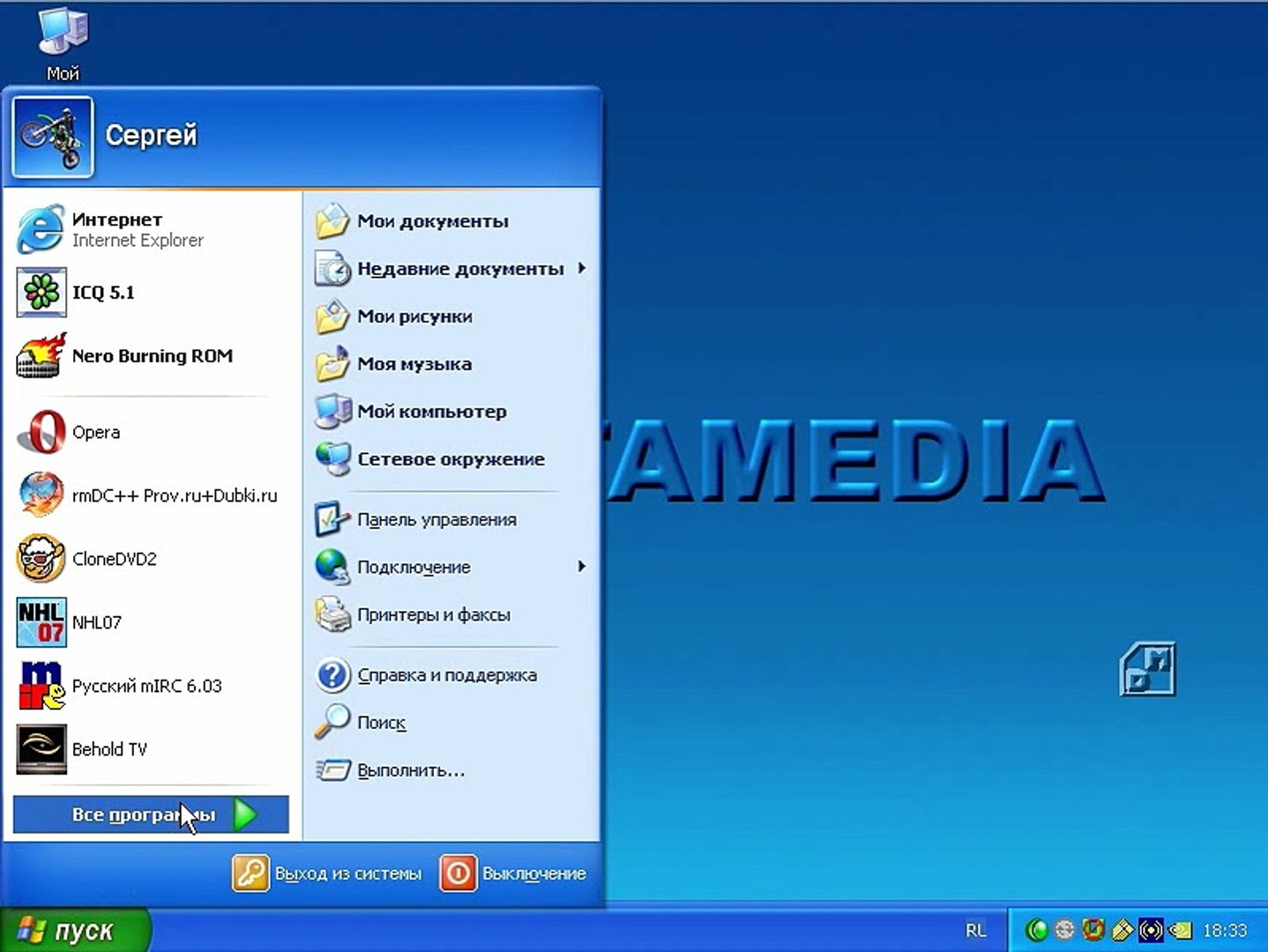
Task: Open Мои рисунки folder
Action: (451, 316)
